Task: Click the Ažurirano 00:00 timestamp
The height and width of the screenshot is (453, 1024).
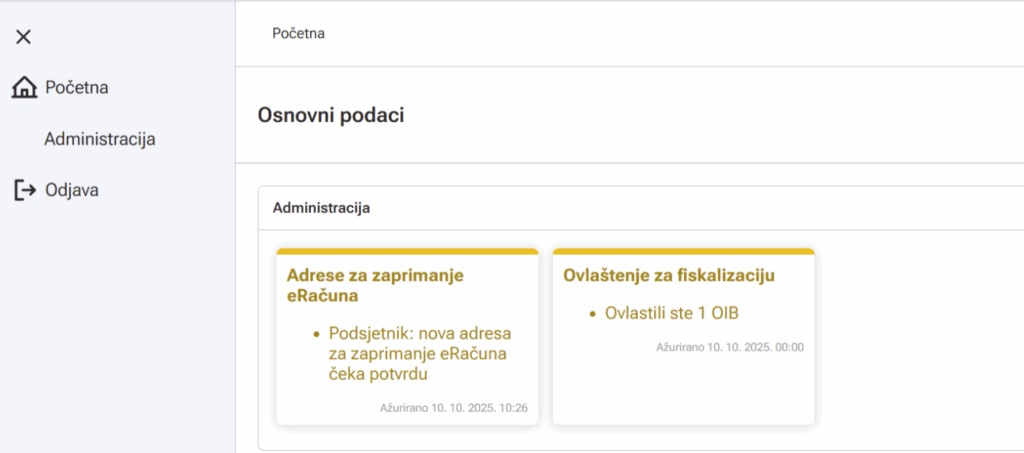Action: click(729, 348)
